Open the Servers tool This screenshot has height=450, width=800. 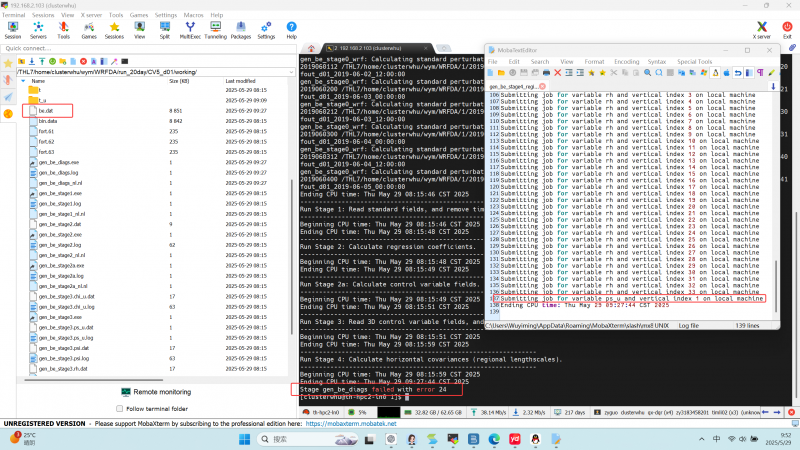[x=37, y=29]
